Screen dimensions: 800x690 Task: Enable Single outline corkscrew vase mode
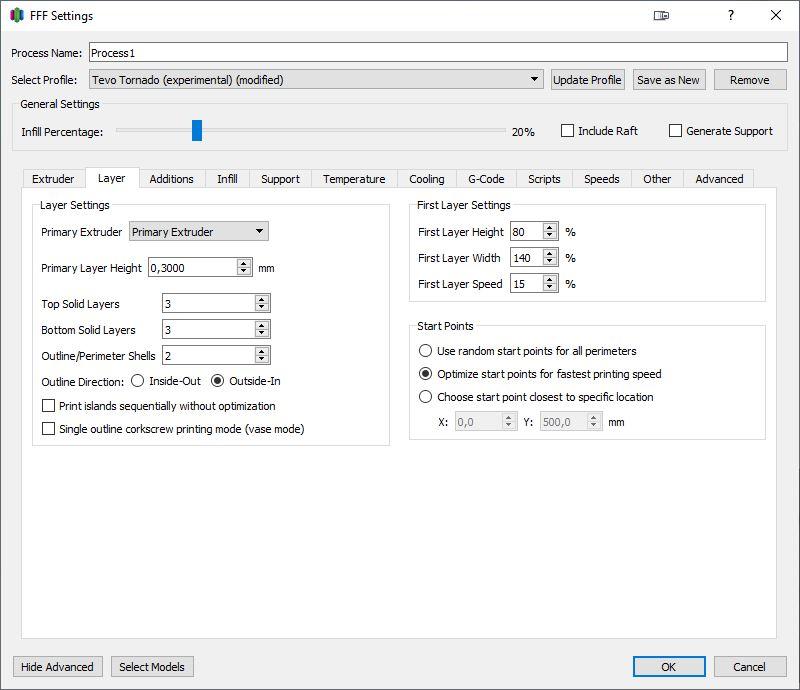point(48,429)
